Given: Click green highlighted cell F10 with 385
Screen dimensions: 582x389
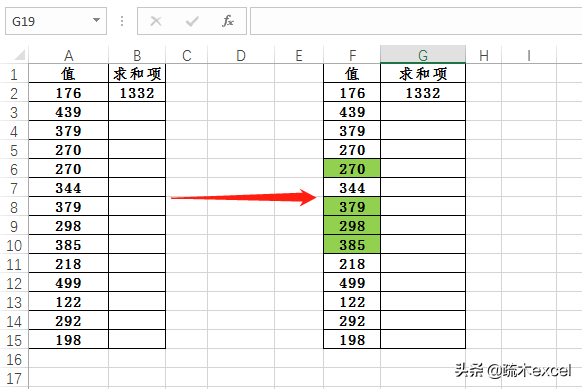Looking at the screenshot, I should pyautogui.click(x=352, y=245).
